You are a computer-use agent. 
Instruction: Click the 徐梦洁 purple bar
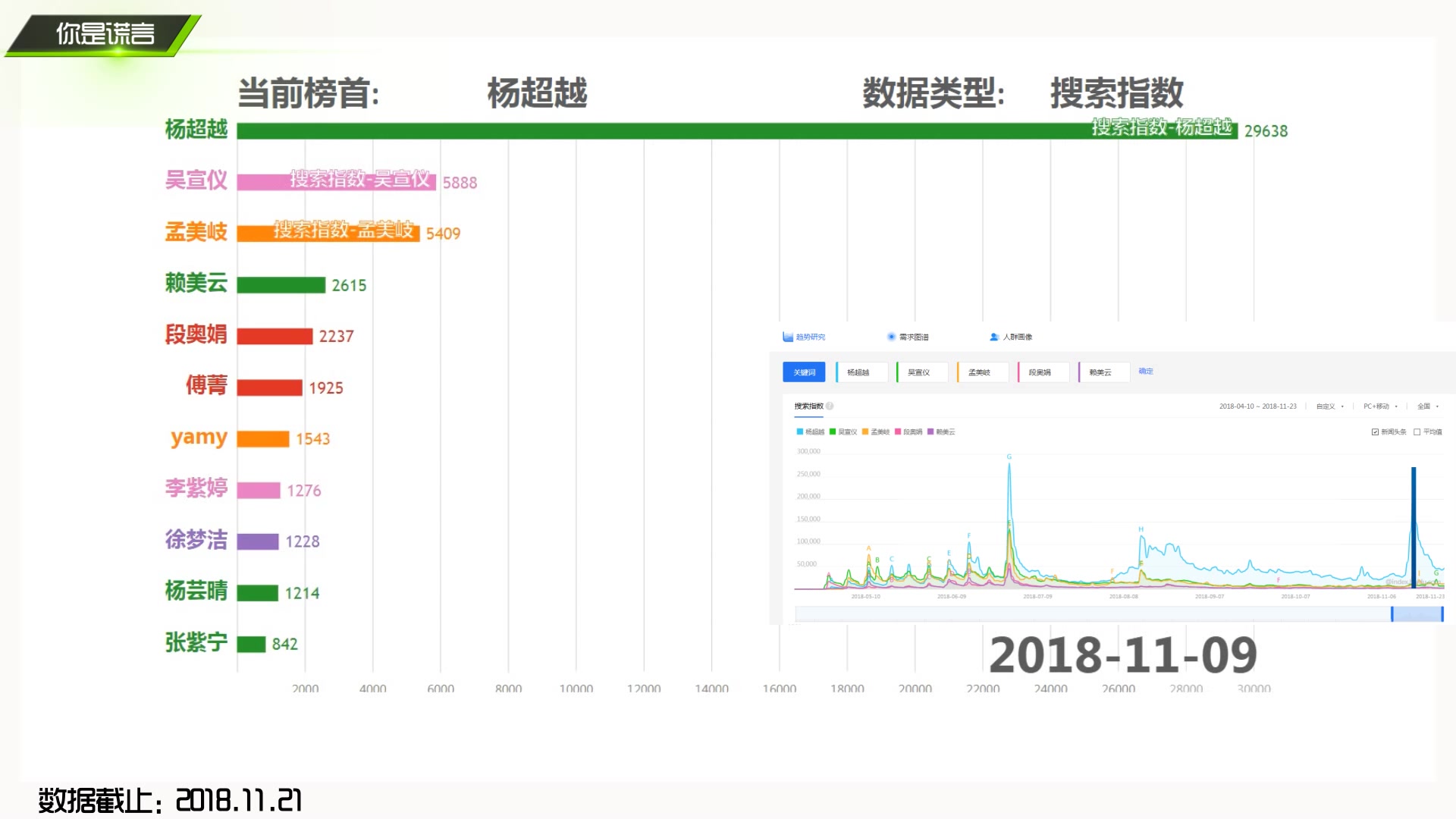257,541
